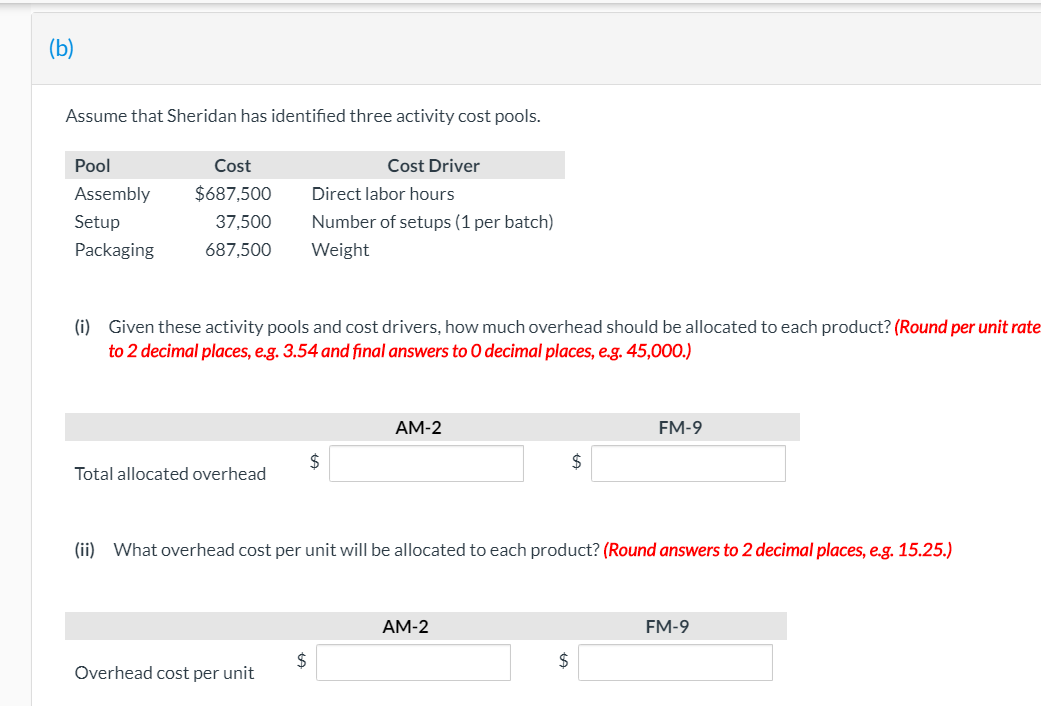
Task: Click the FM-9 column header in part (i)
Action: (x=680, y=427)
